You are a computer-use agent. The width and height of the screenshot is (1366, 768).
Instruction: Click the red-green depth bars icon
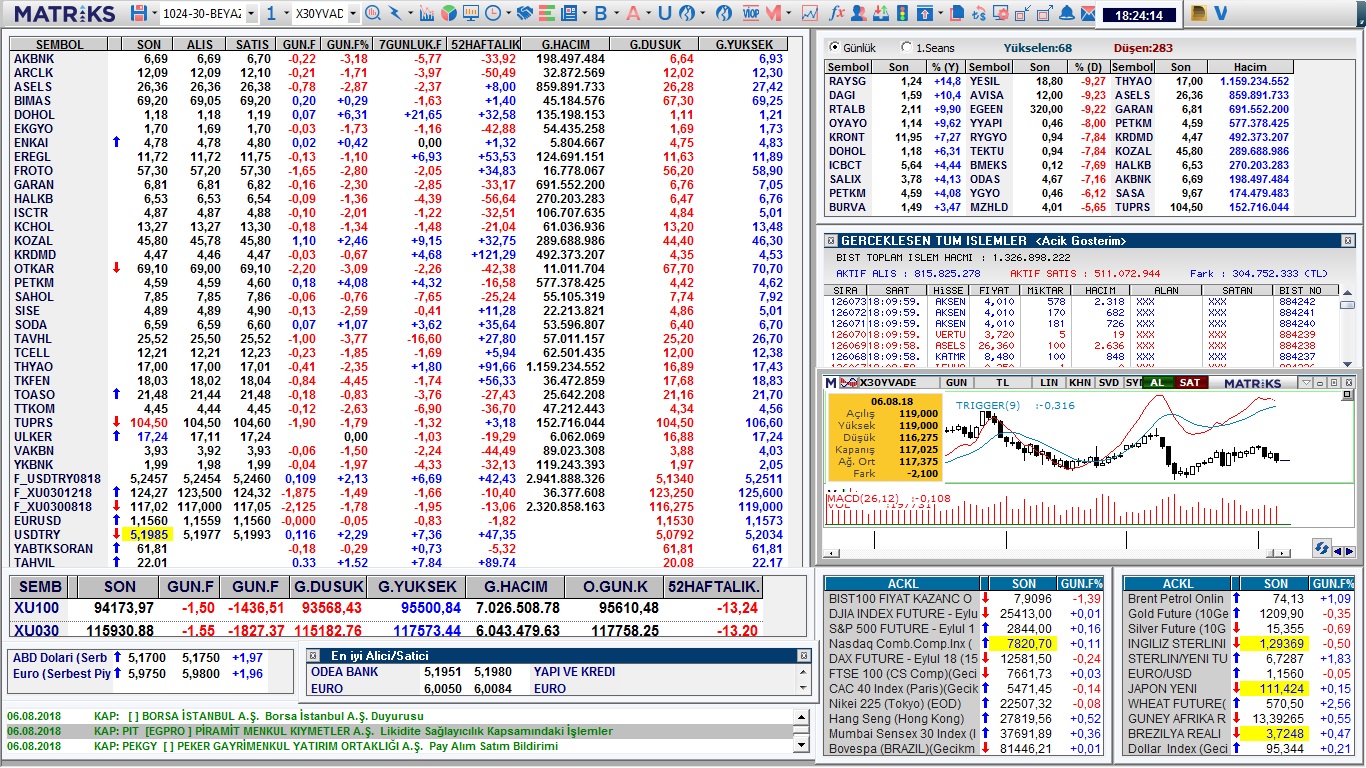[546, 13]
